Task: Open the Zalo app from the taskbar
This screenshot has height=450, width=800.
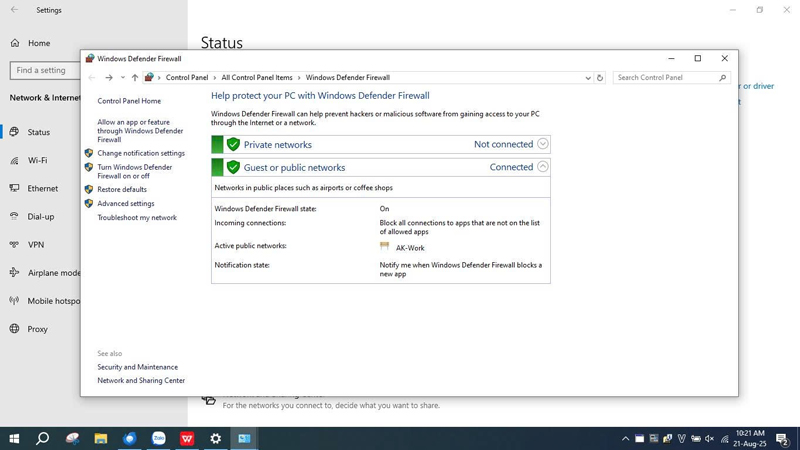Action: click(x=159, y=438)
